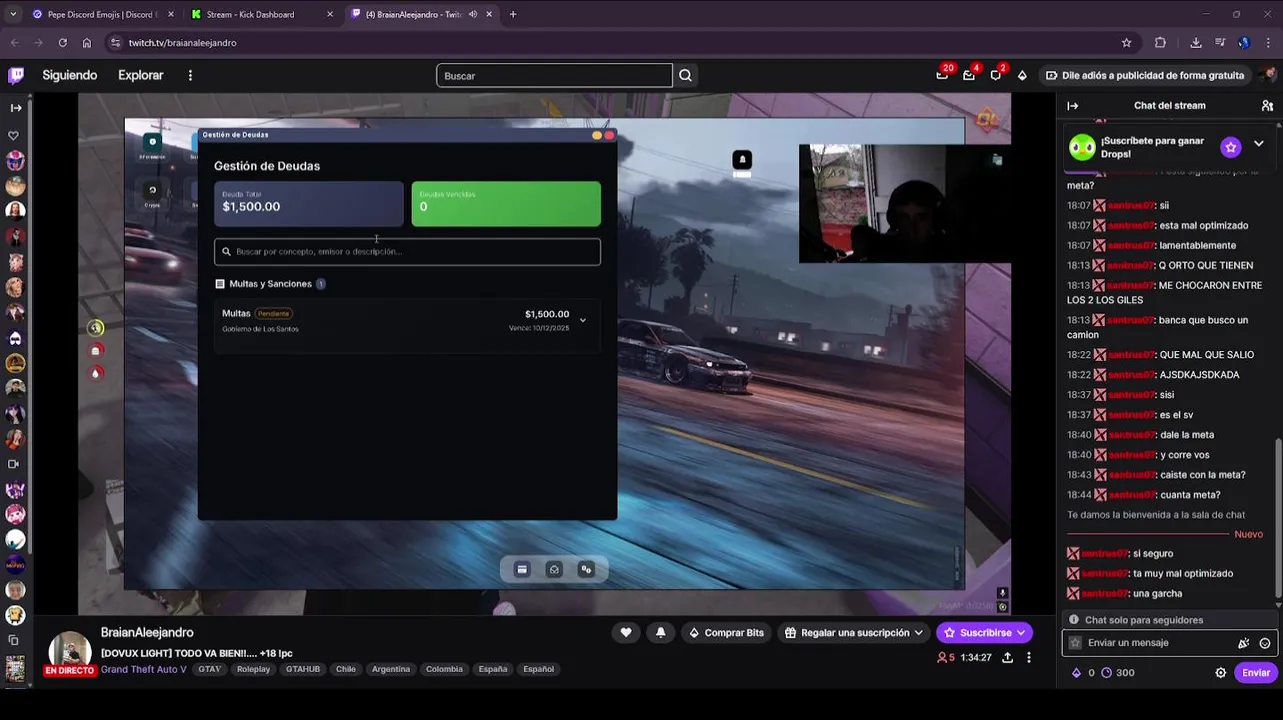Click the GTAHUB tag
The height and width of the screenshot is (720, 1283).
tap(303, 669)
